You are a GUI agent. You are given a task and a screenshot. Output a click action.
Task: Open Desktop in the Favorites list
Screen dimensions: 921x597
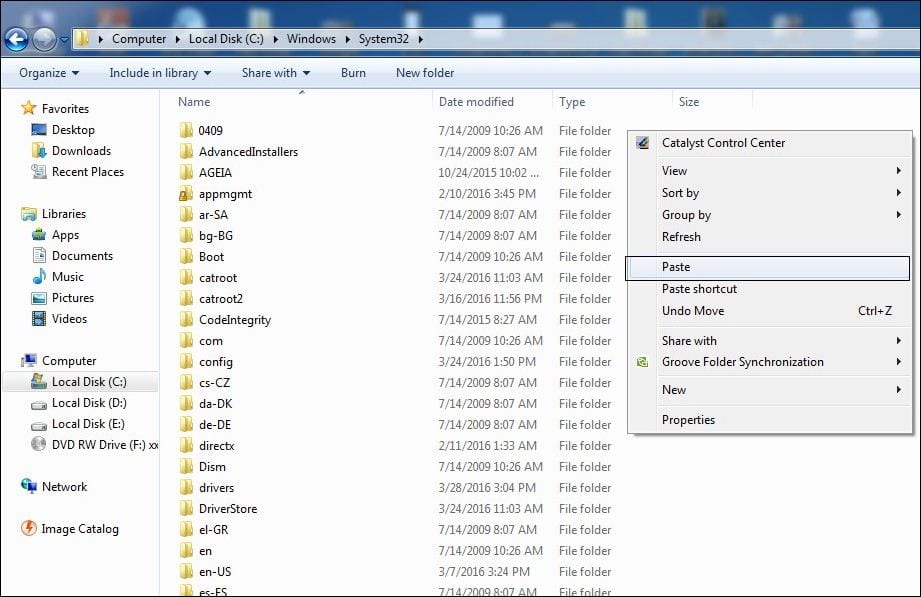(73, 130)
